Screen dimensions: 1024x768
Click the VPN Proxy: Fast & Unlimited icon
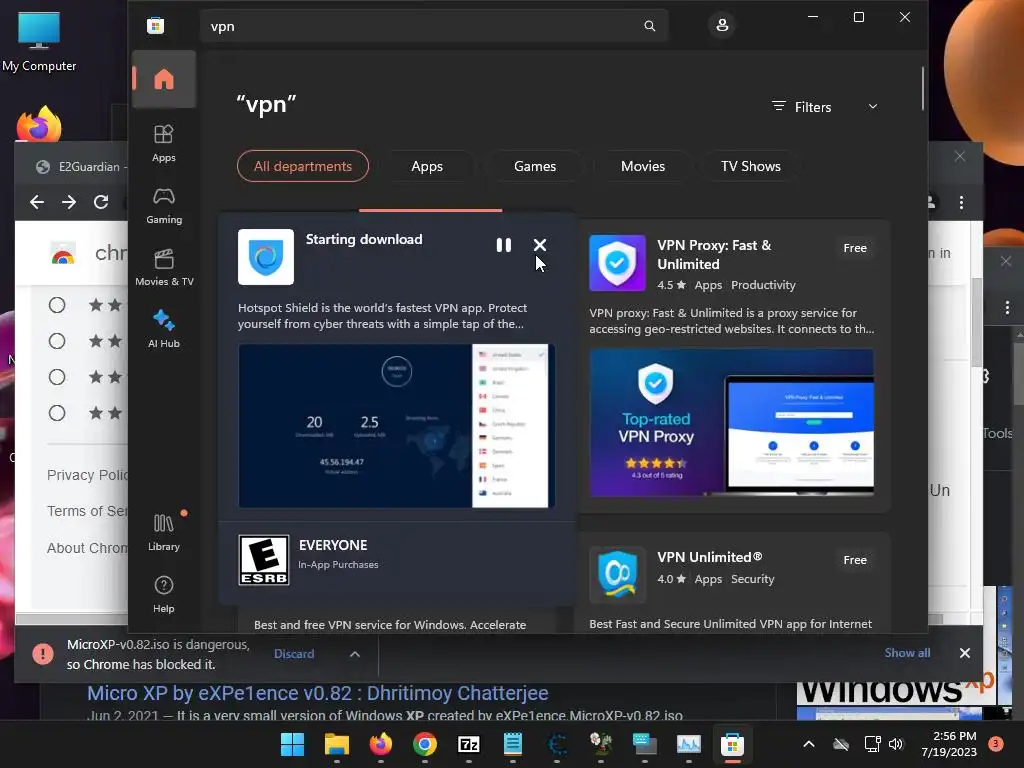617,263
